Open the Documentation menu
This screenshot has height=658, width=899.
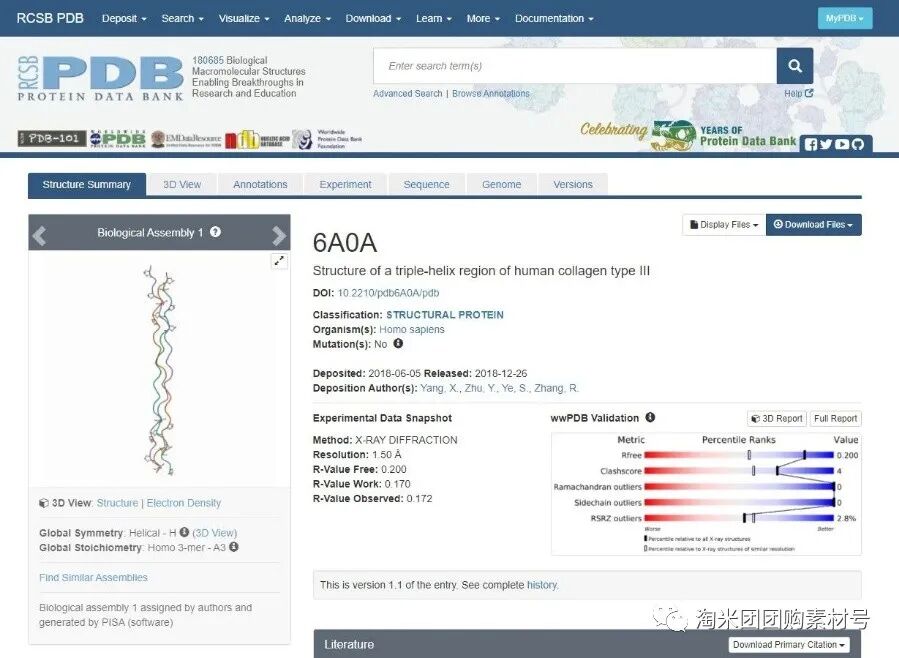tap(554, 18)
